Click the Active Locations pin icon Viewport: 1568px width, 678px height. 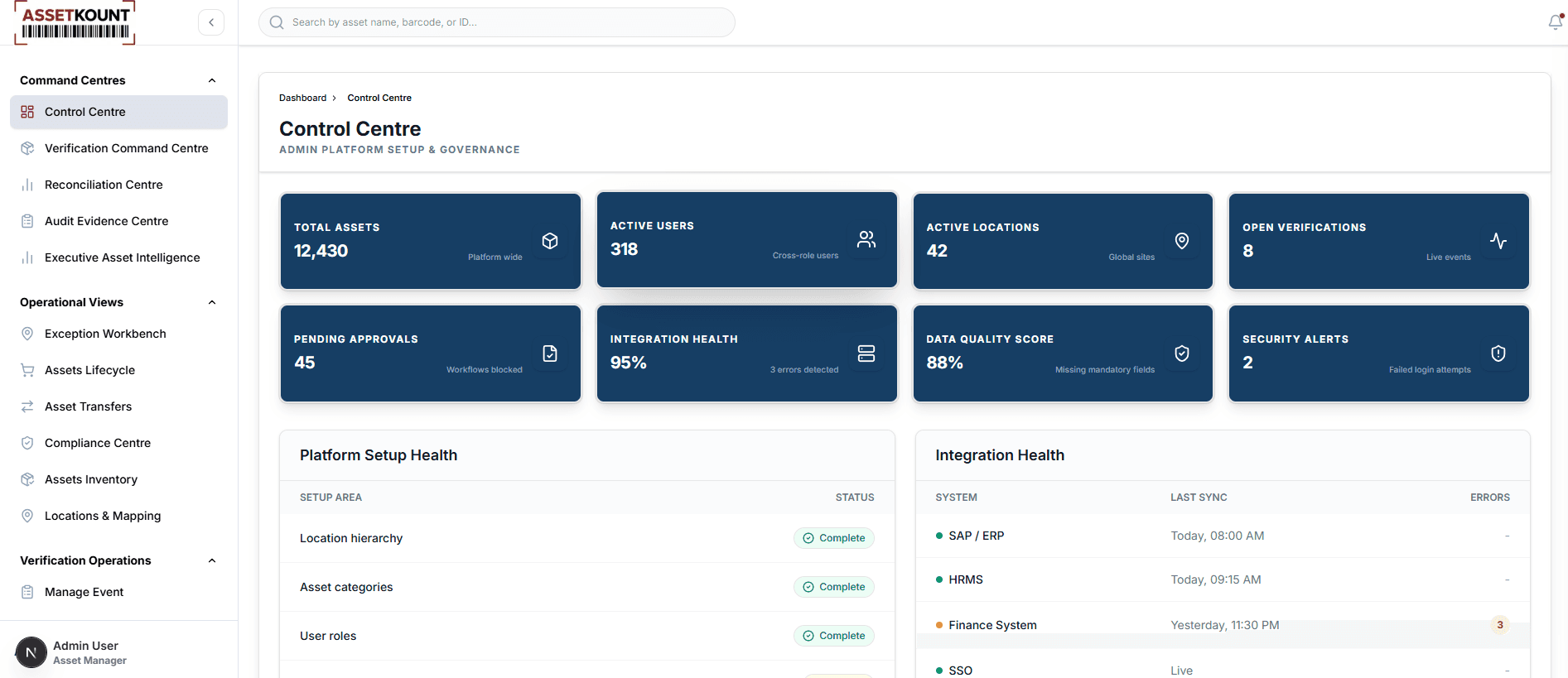(1182, 241)
